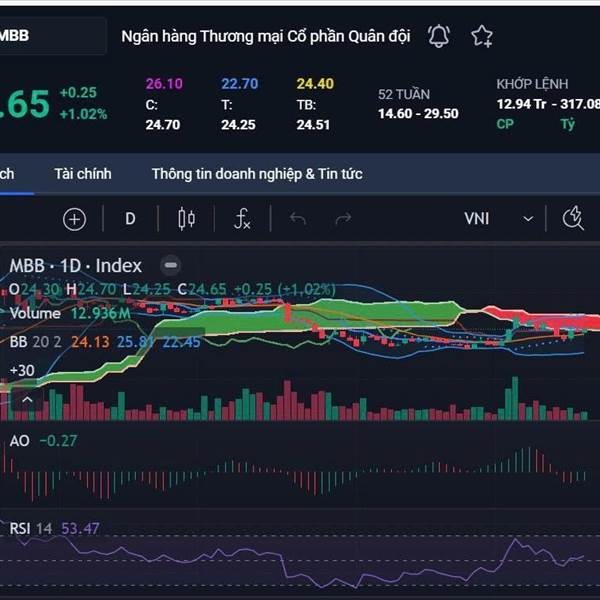
Task: Click the KHỚP LỆNH volume value 12.94 Tr
Action: pyautogui.click(x=521, y=104)
